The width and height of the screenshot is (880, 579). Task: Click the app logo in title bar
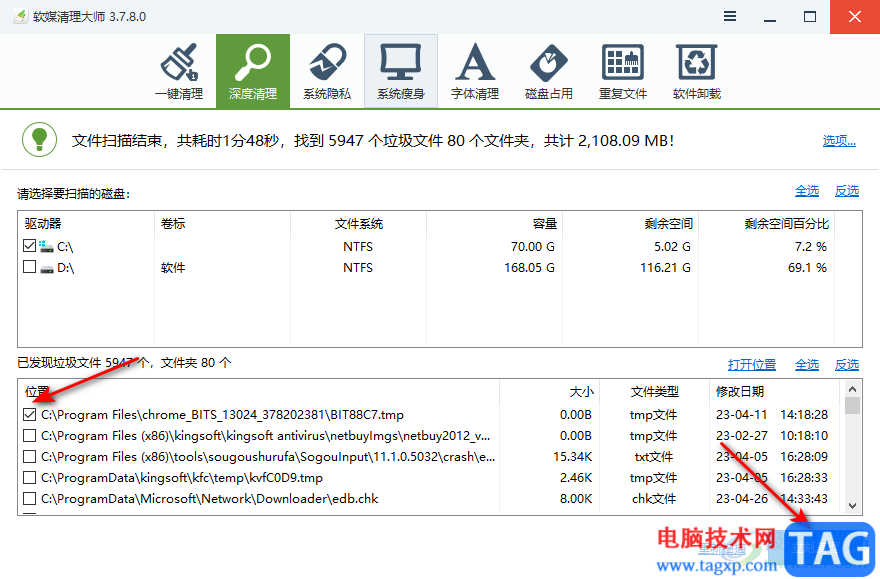coord(20,16)
